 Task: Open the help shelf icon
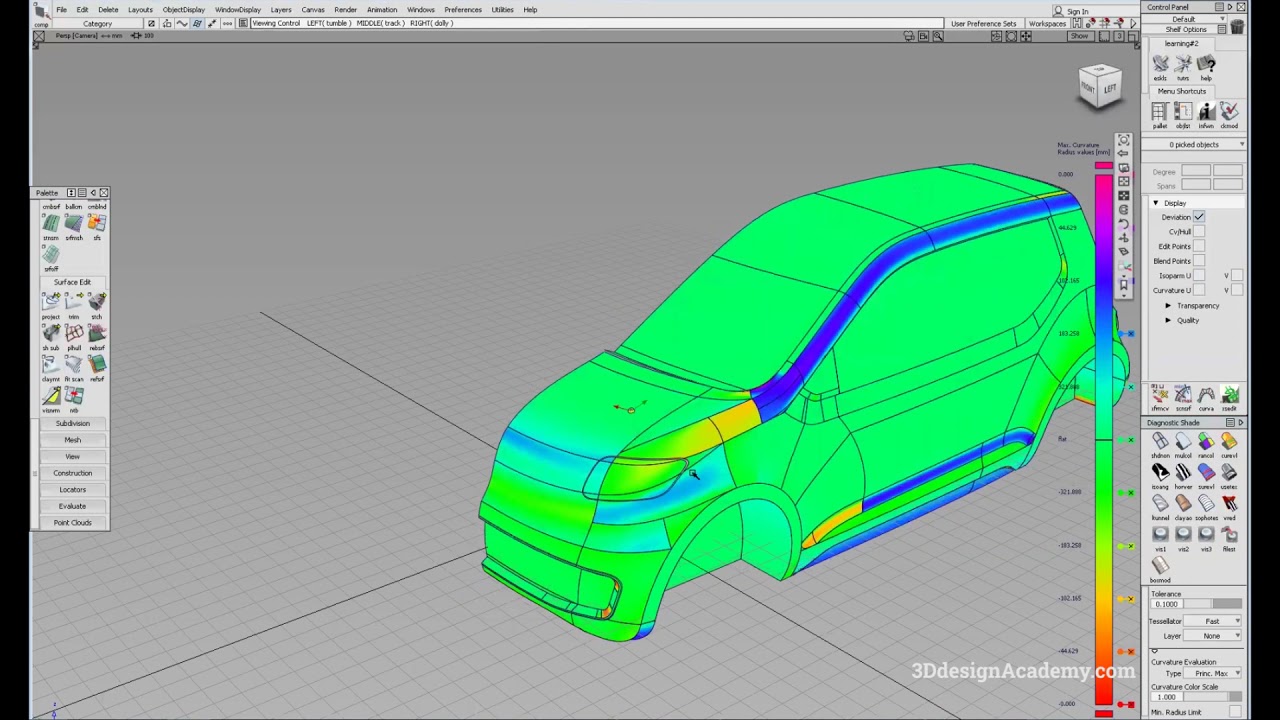1206,64
